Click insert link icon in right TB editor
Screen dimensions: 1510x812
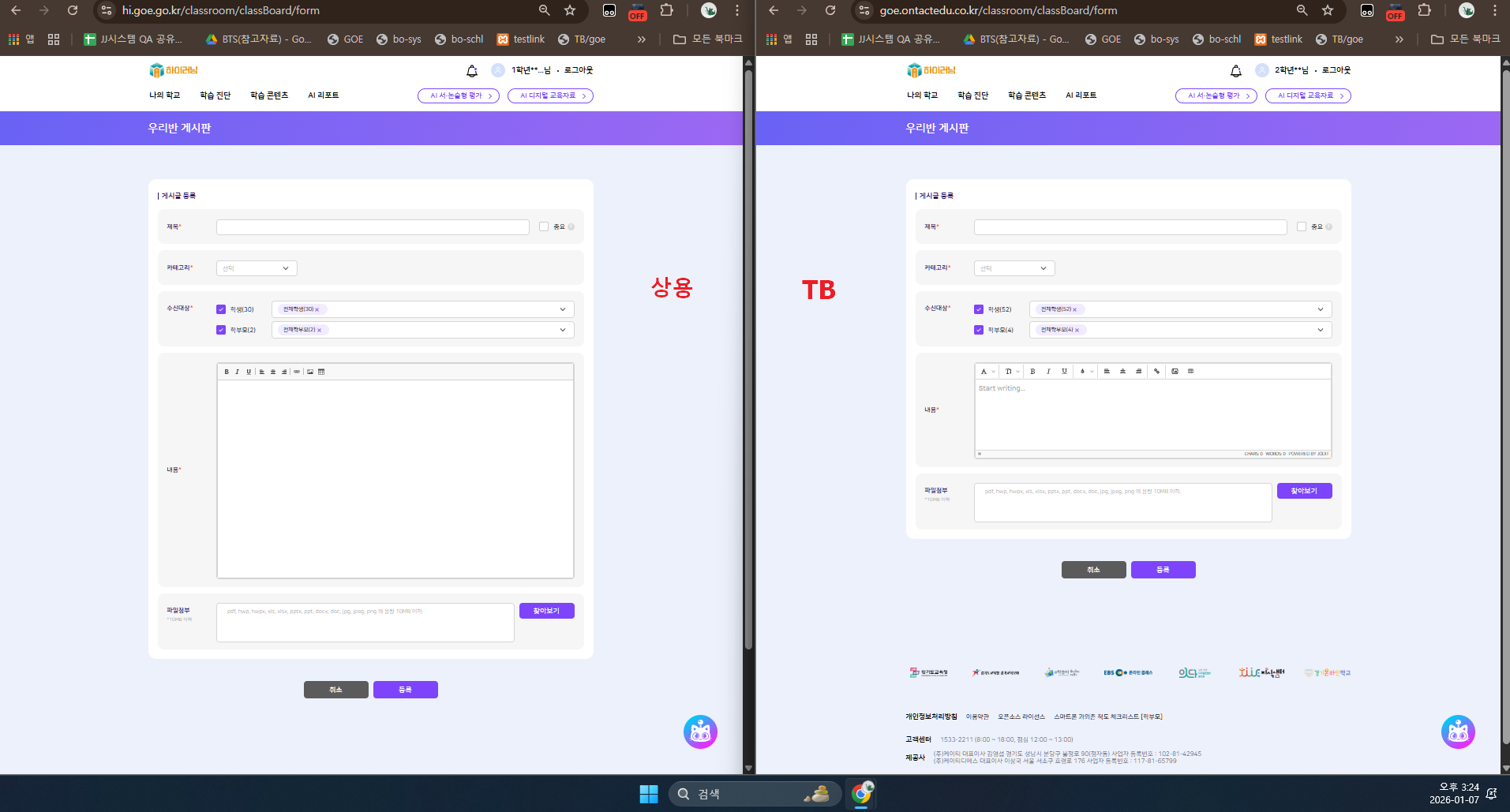pyautogui.click(x=1156, y=371)
